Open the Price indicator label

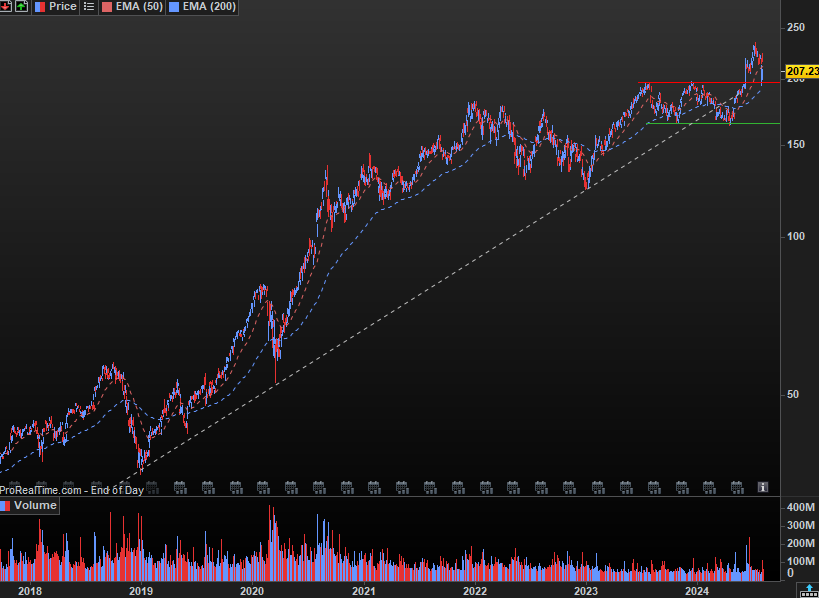[x=63, y=7]
